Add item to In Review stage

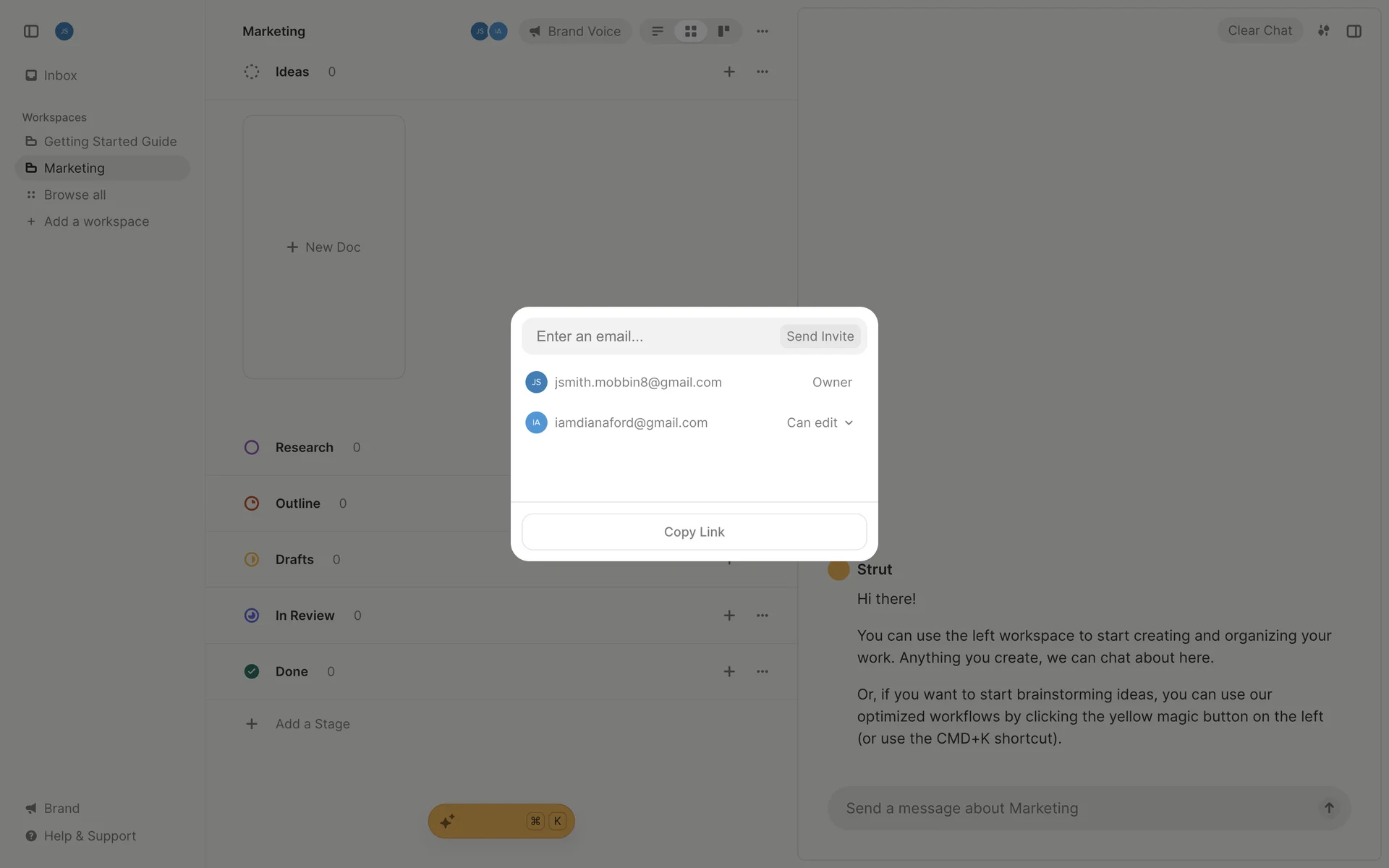click(x=729, y=616)
